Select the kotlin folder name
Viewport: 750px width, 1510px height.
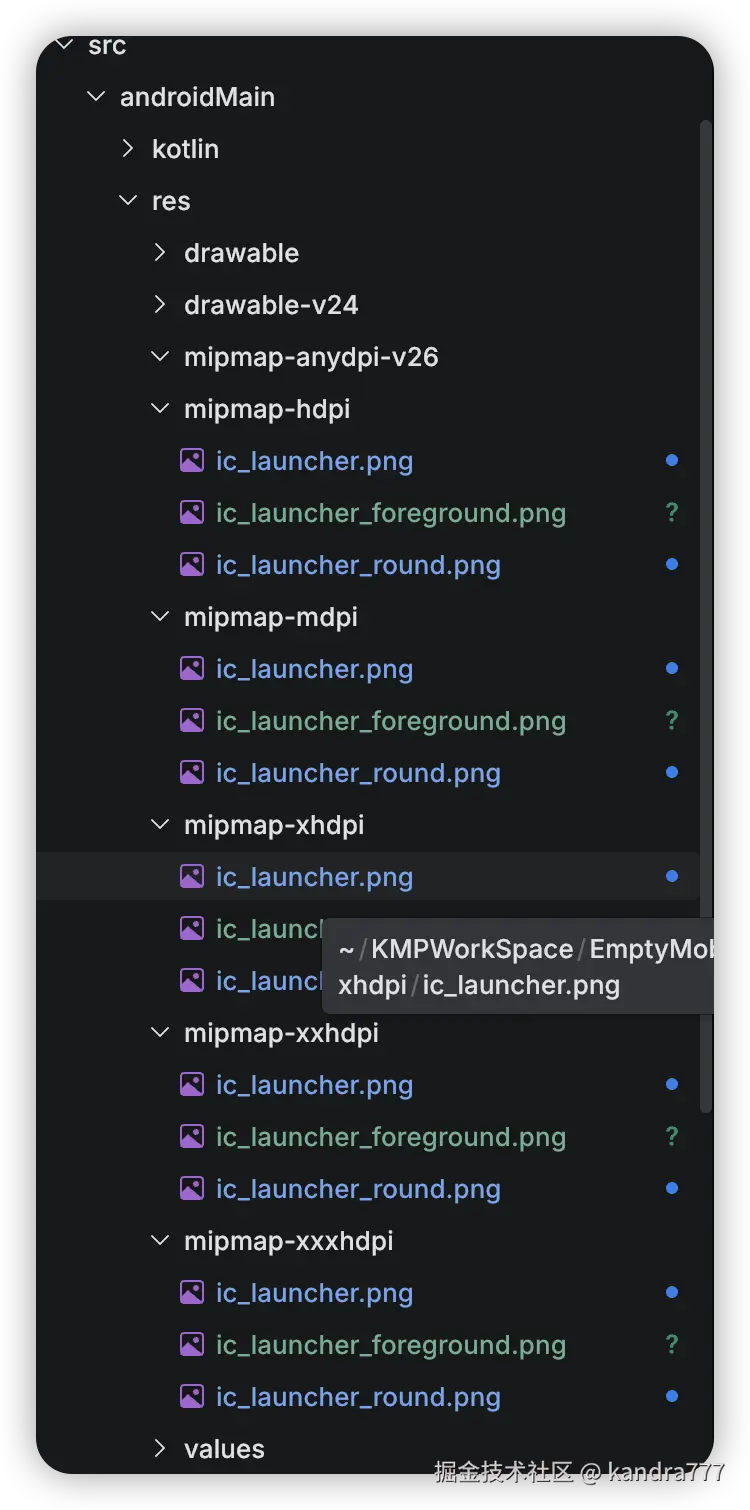pyautogui.click(x=185, y=149)
